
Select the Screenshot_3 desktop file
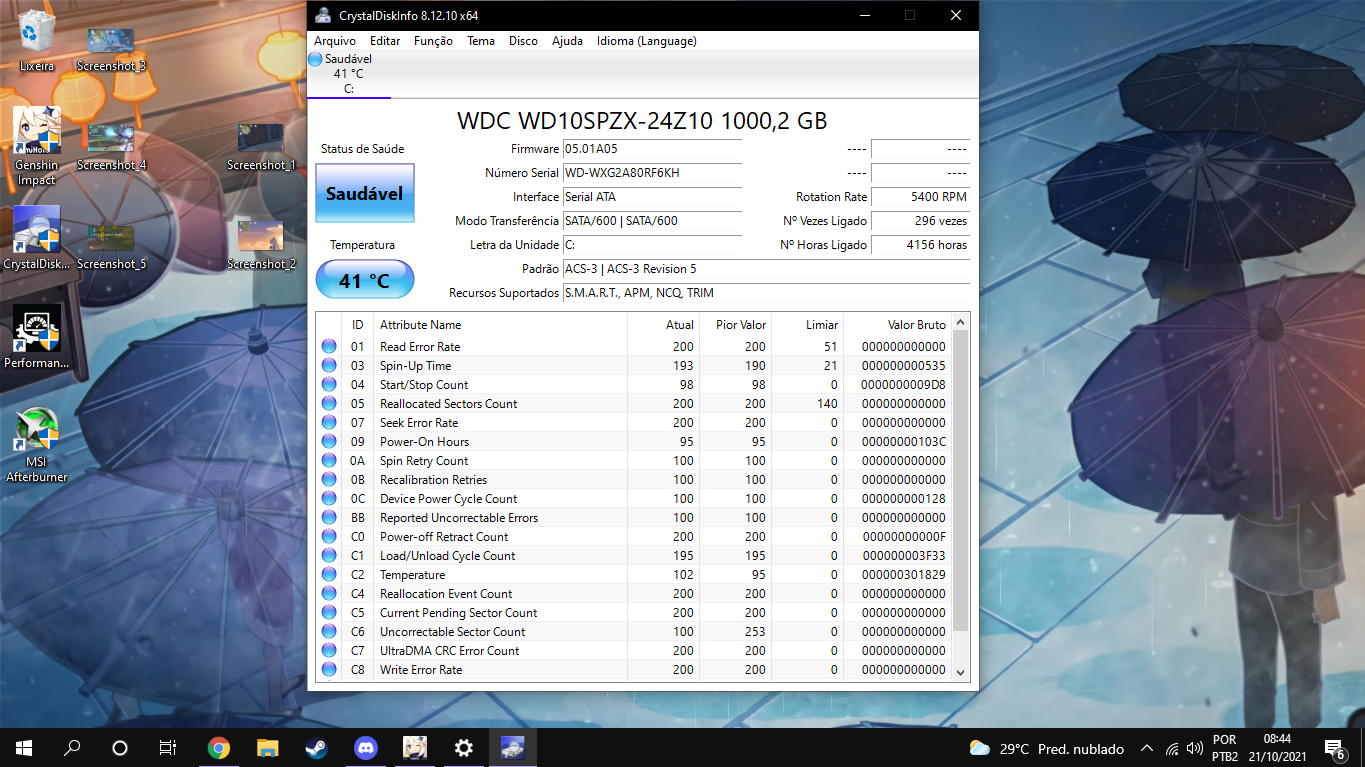[x=111, y=50]
